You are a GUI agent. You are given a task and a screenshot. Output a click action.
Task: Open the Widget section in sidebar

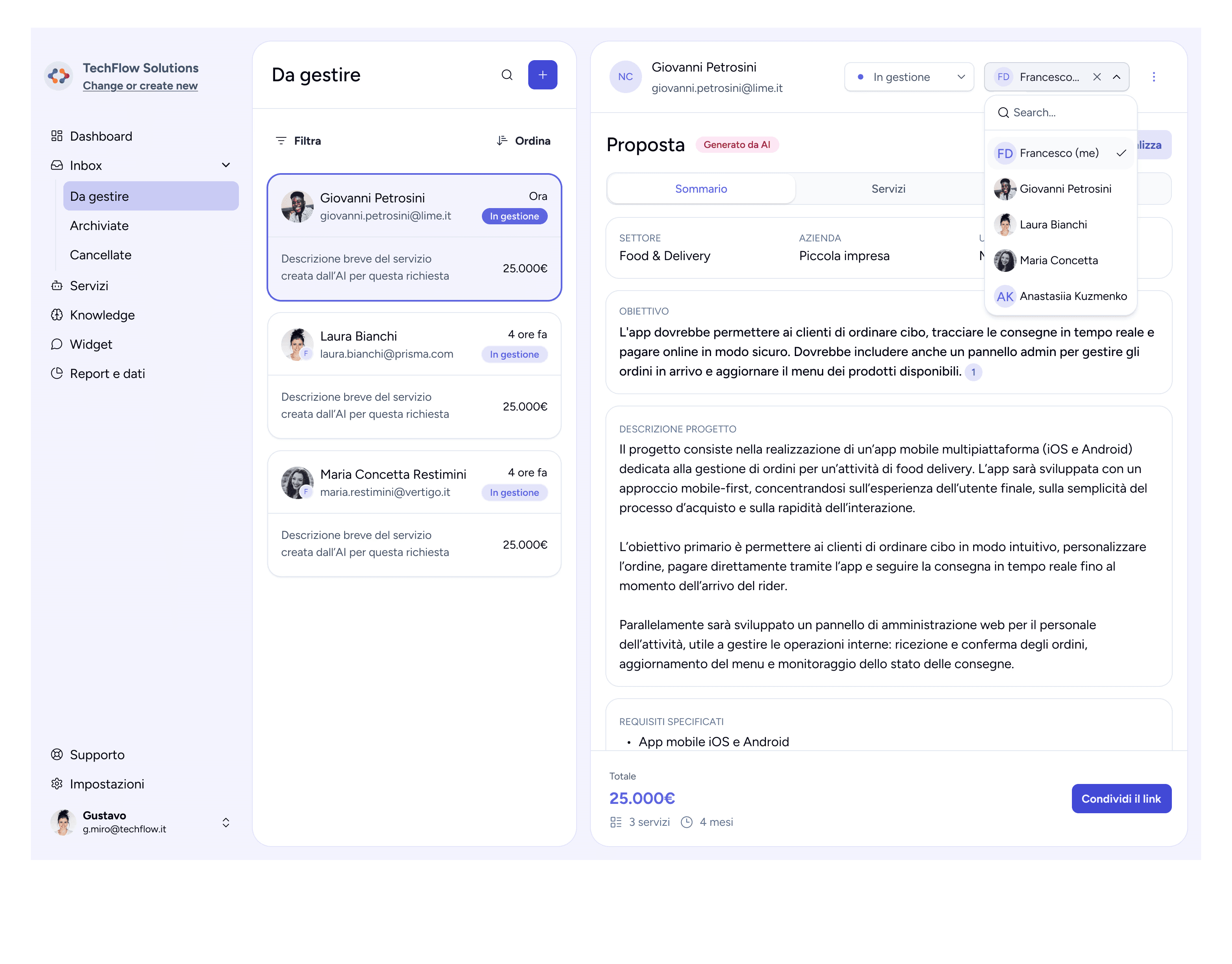point(90,344)
